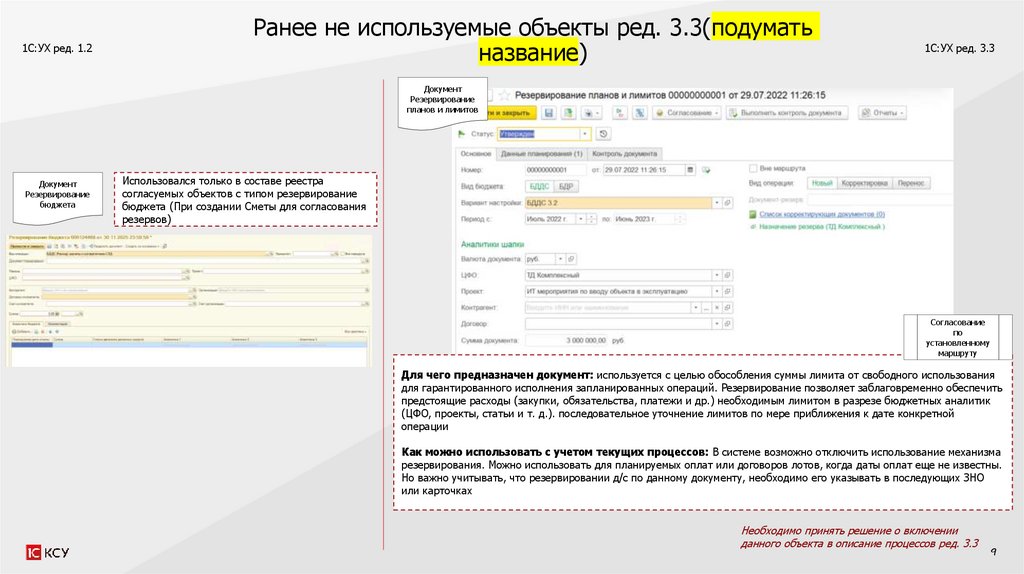This screenshot has width=1024, height=574.
Task: Click the red delete icon in the budget table toolbar
Action: pos(43,332)
